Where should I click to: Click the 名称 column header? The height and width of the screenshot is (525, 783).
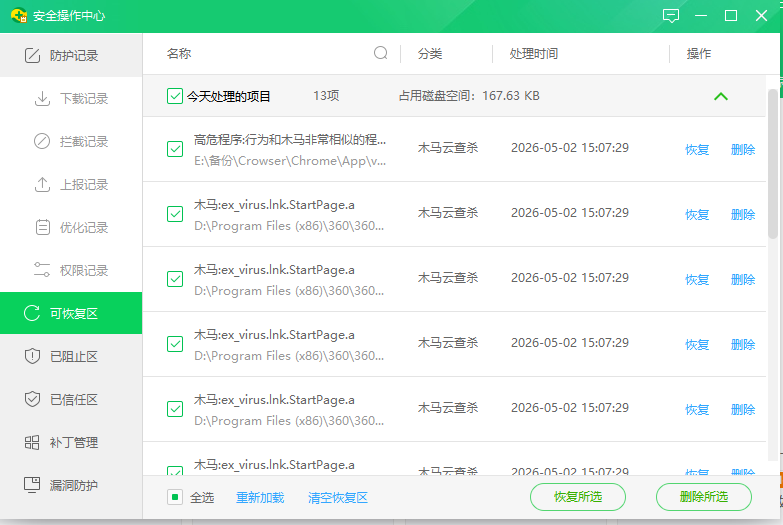coord(179,53)
